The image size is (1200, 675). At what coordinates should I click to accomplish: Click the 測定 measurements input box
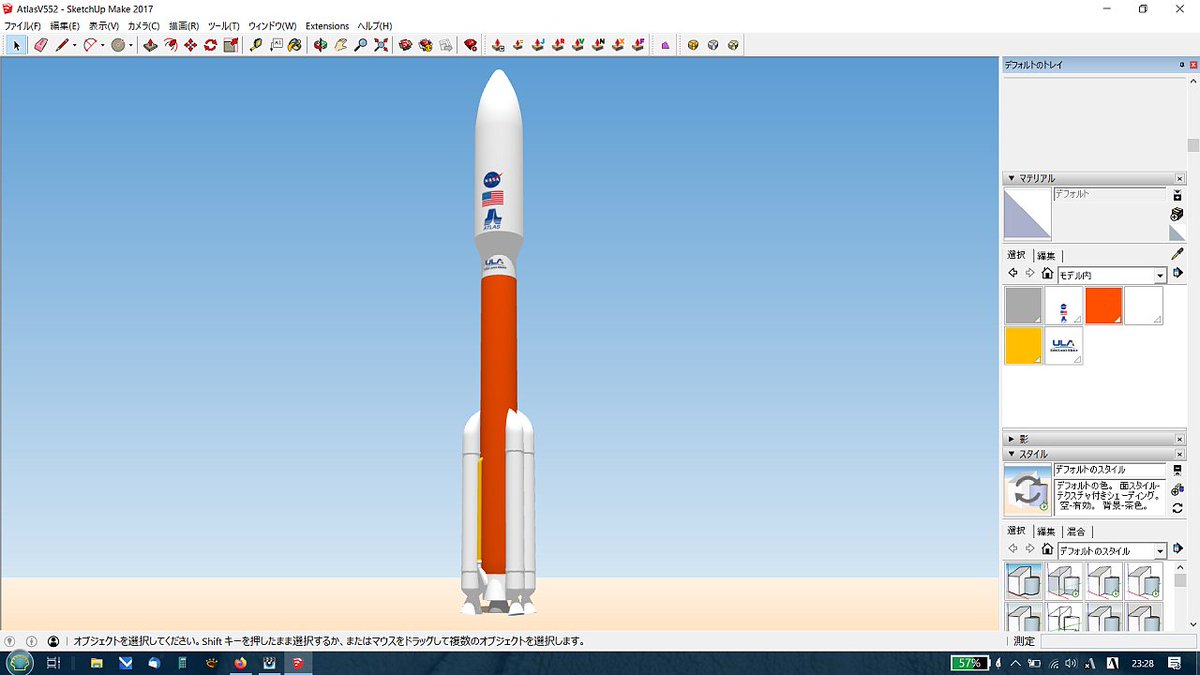1117,641
